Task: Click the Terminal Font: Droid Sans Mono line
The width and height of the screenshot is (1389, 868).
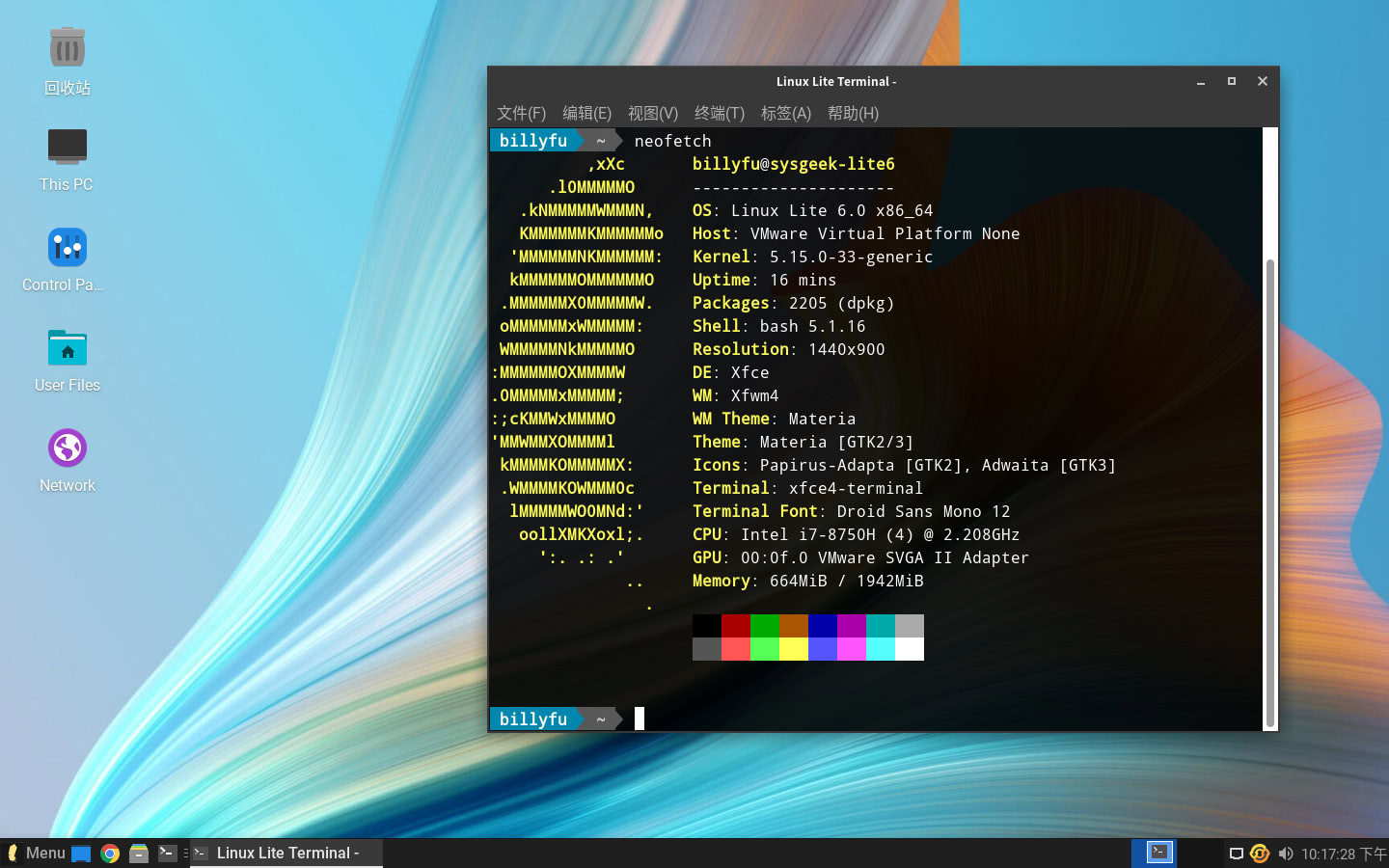Action: [x=851, y=511]
